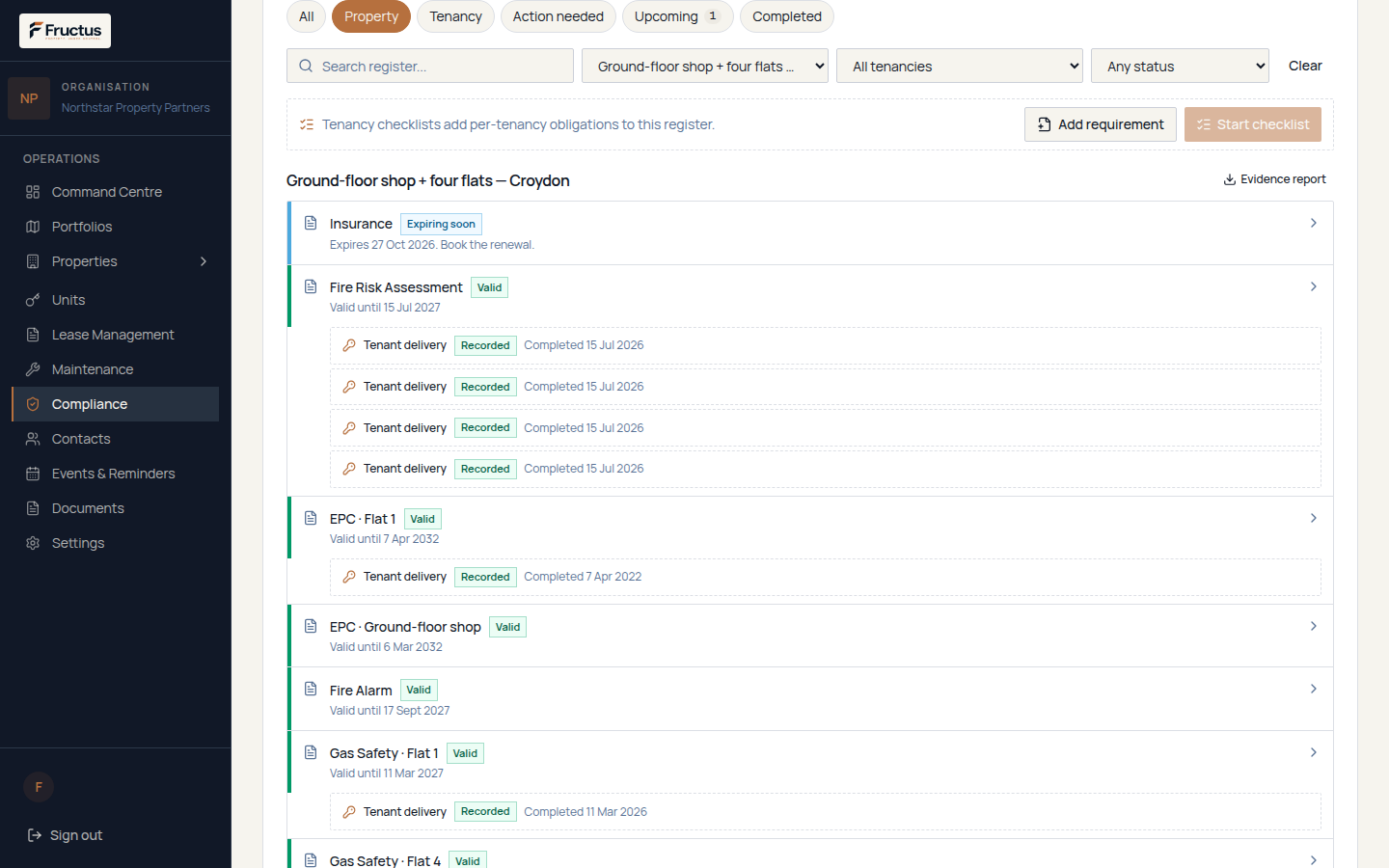Select the Tenancy tab
The width and height of the screenshot is (1389, 868).
tap(455, 16)
